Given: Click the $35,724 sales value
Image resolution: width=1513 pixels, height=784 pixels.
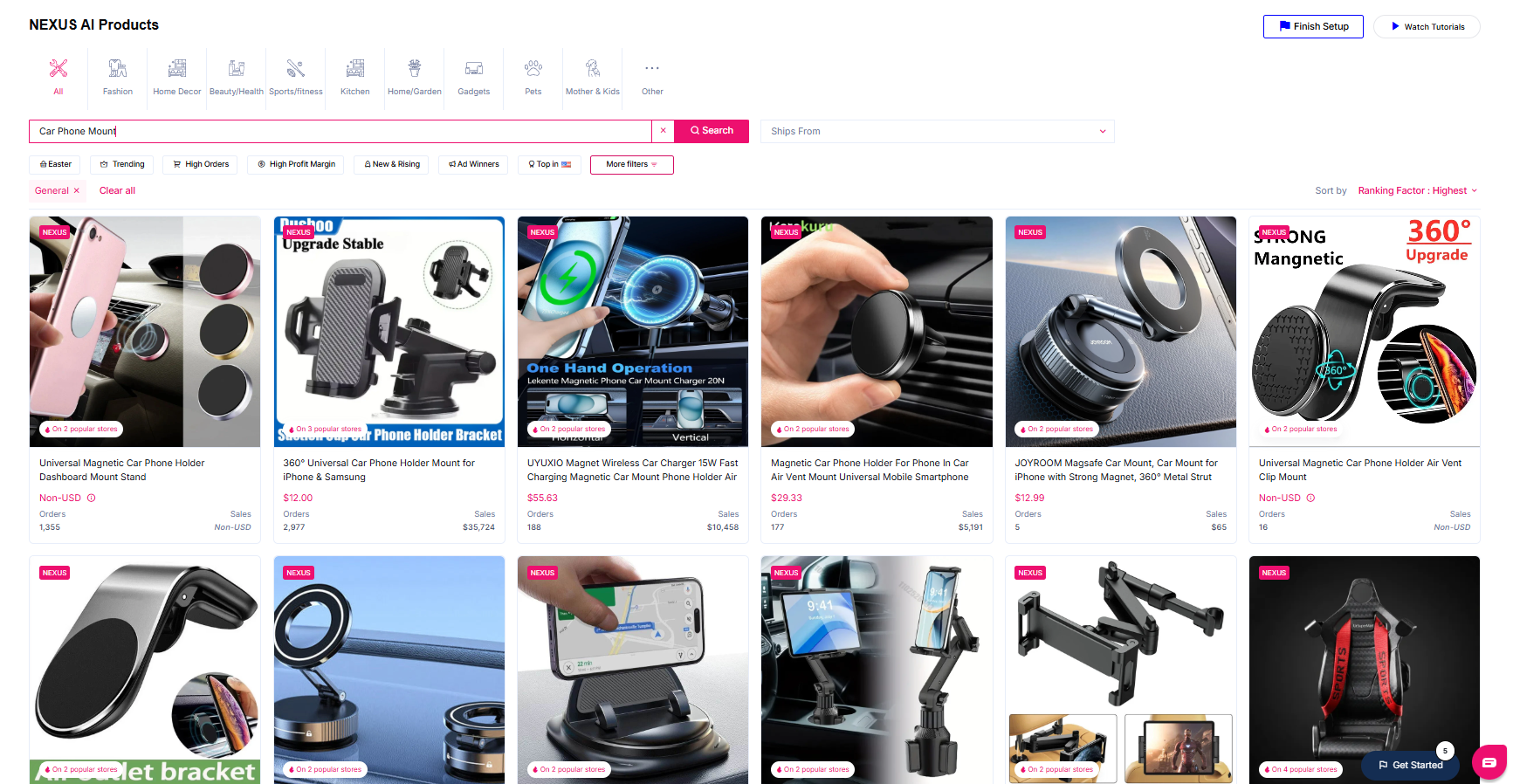Looking at the screenshot, I should (x=478, y=527).
